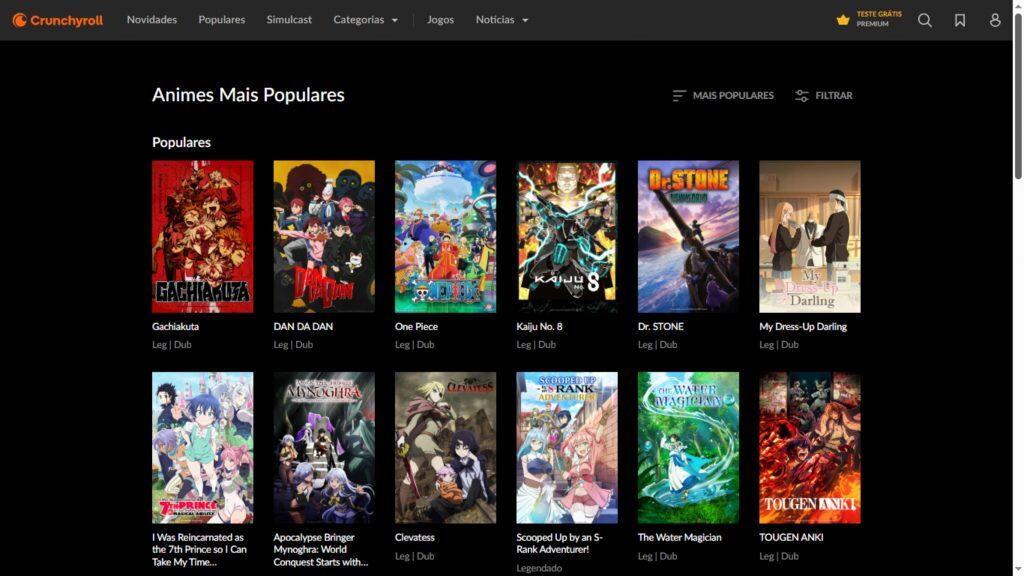Open the Kaiju No. 8 poster
Screen dimensions: 1024x576
567,236
